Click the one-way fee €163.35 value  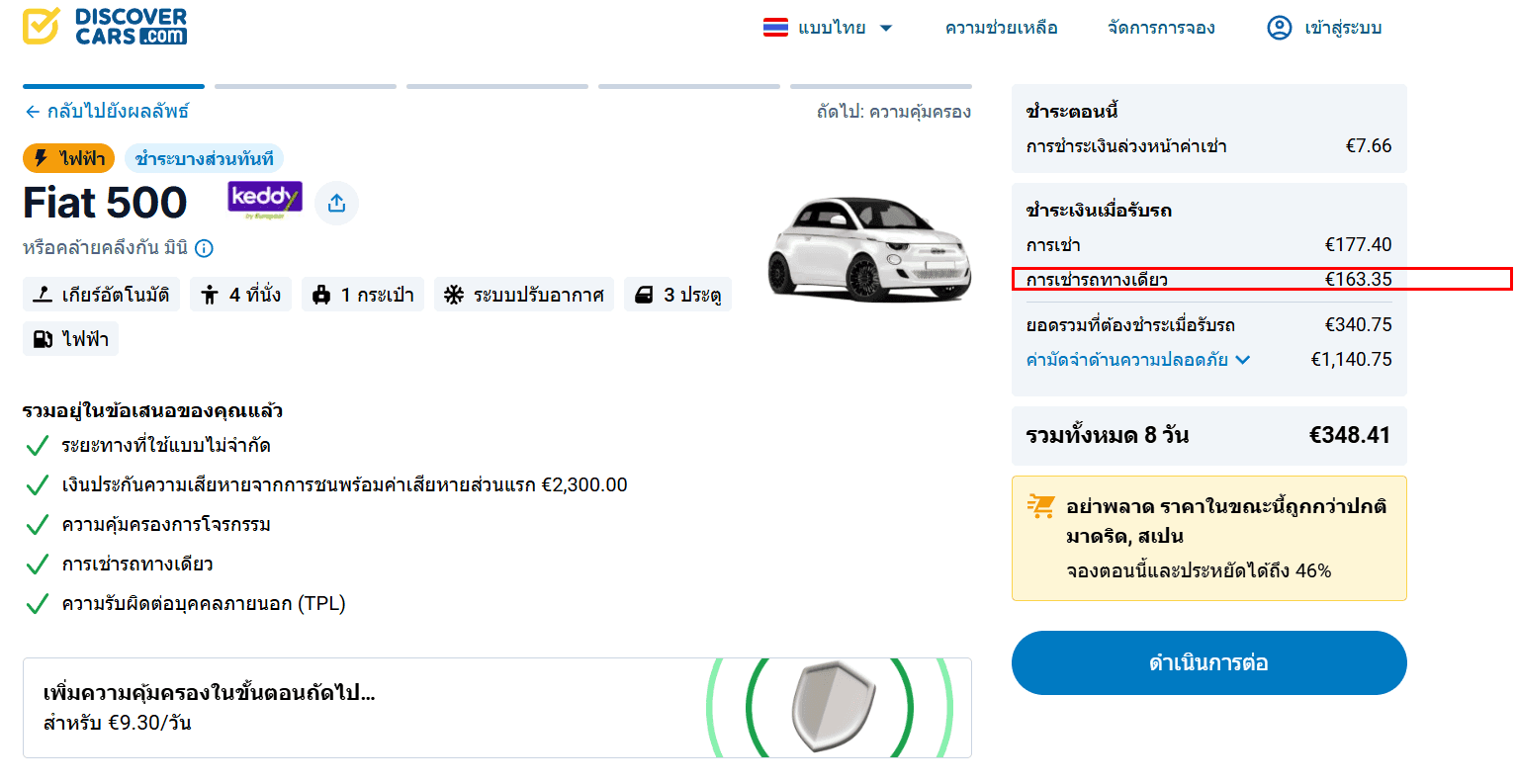pos(1358,279)
